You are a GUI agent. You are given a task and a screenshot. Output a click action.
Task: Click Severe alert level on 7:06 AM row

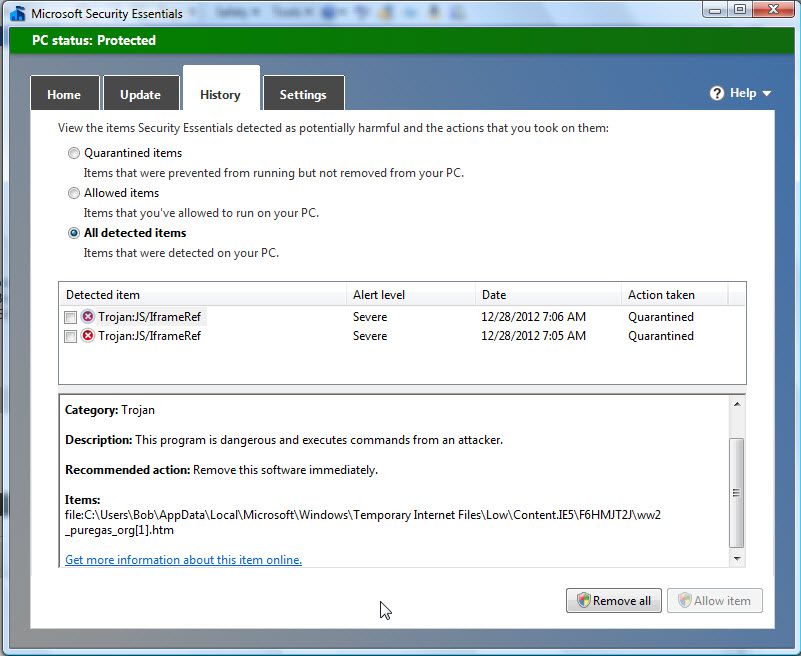pos(370,317)
